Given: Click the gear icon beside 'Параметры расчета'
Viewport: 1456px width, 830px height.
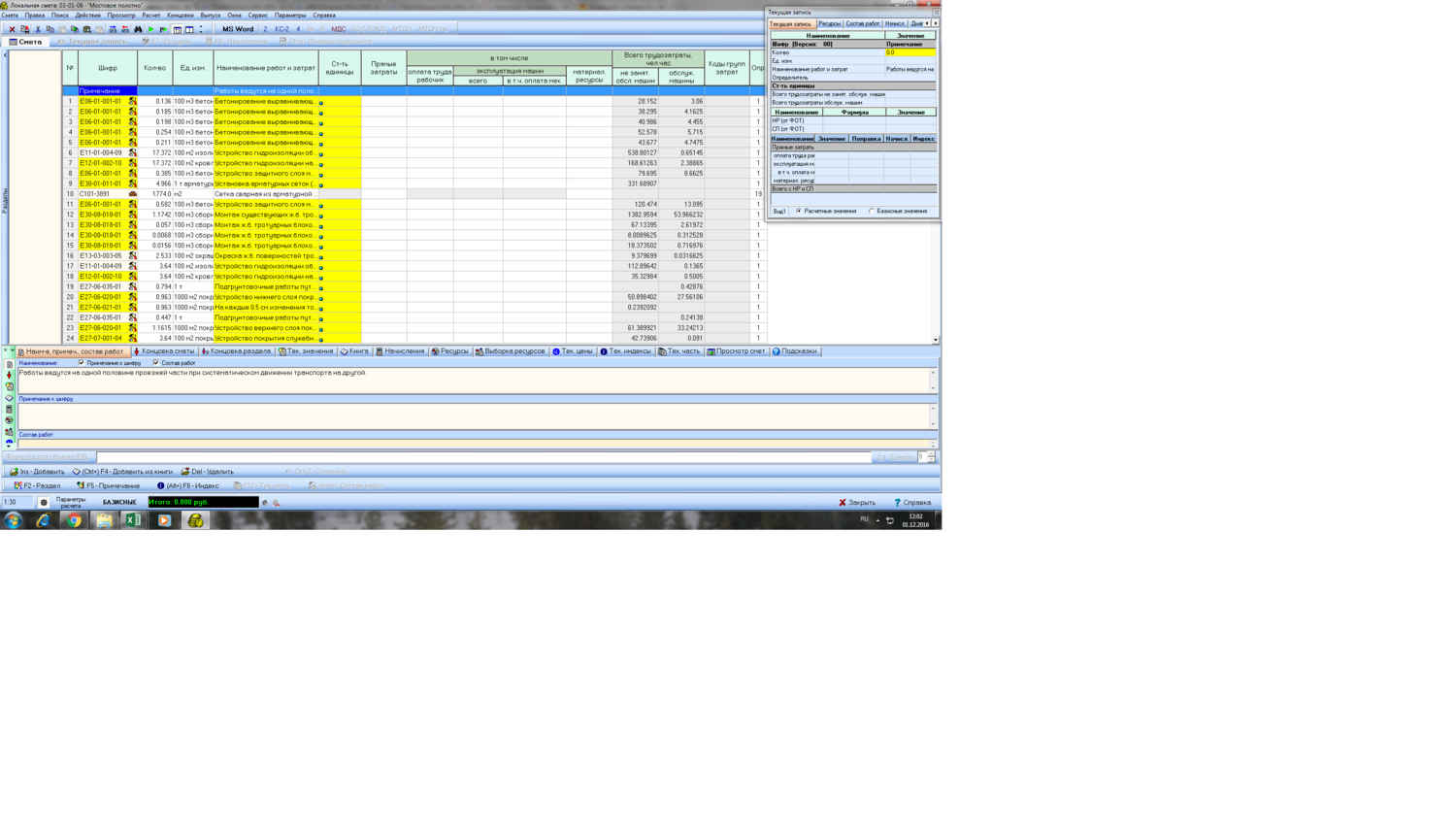Looking at the screenshot, I should coord(44,503).
